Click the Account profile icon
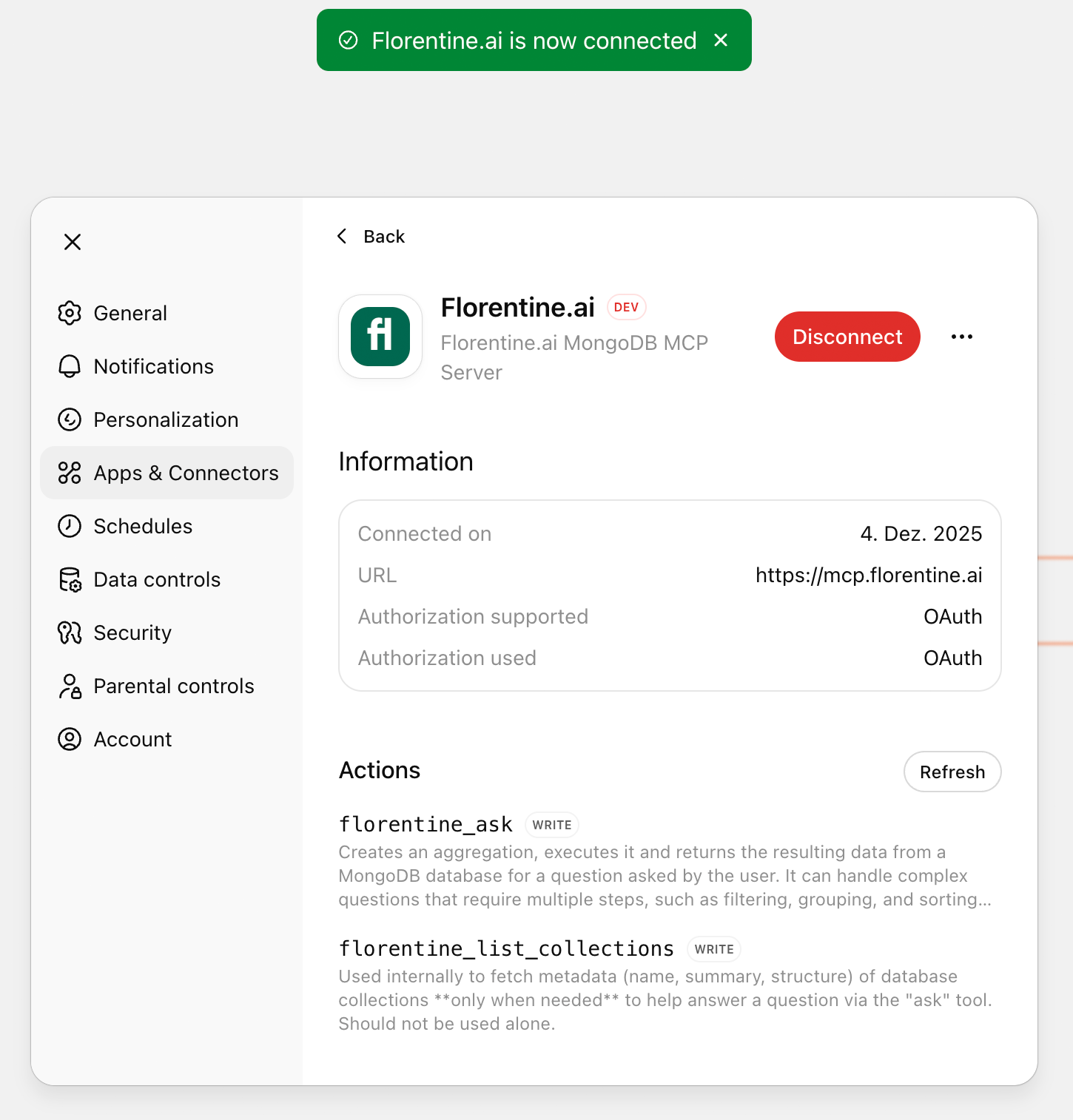Image resolution: width=1073 pixels, height=1120 pixels. (70, 739)
